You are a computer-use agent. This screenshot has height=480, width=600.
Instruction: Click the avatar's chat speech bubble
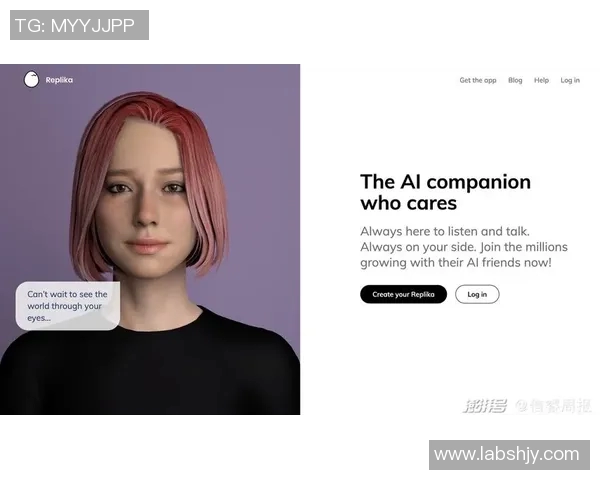coord(68,306)
